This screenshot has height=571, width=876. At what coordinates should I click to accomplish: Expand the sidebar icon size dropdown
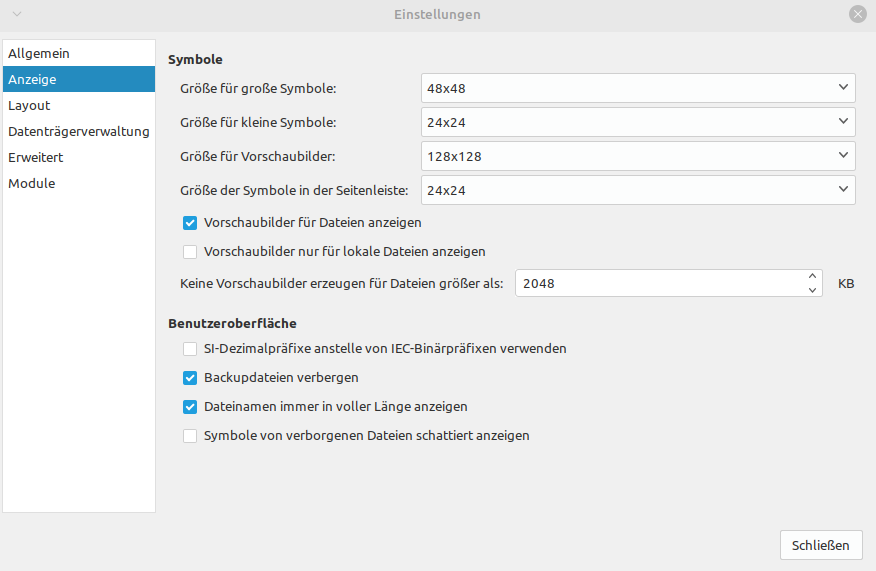tap(638, 189)
